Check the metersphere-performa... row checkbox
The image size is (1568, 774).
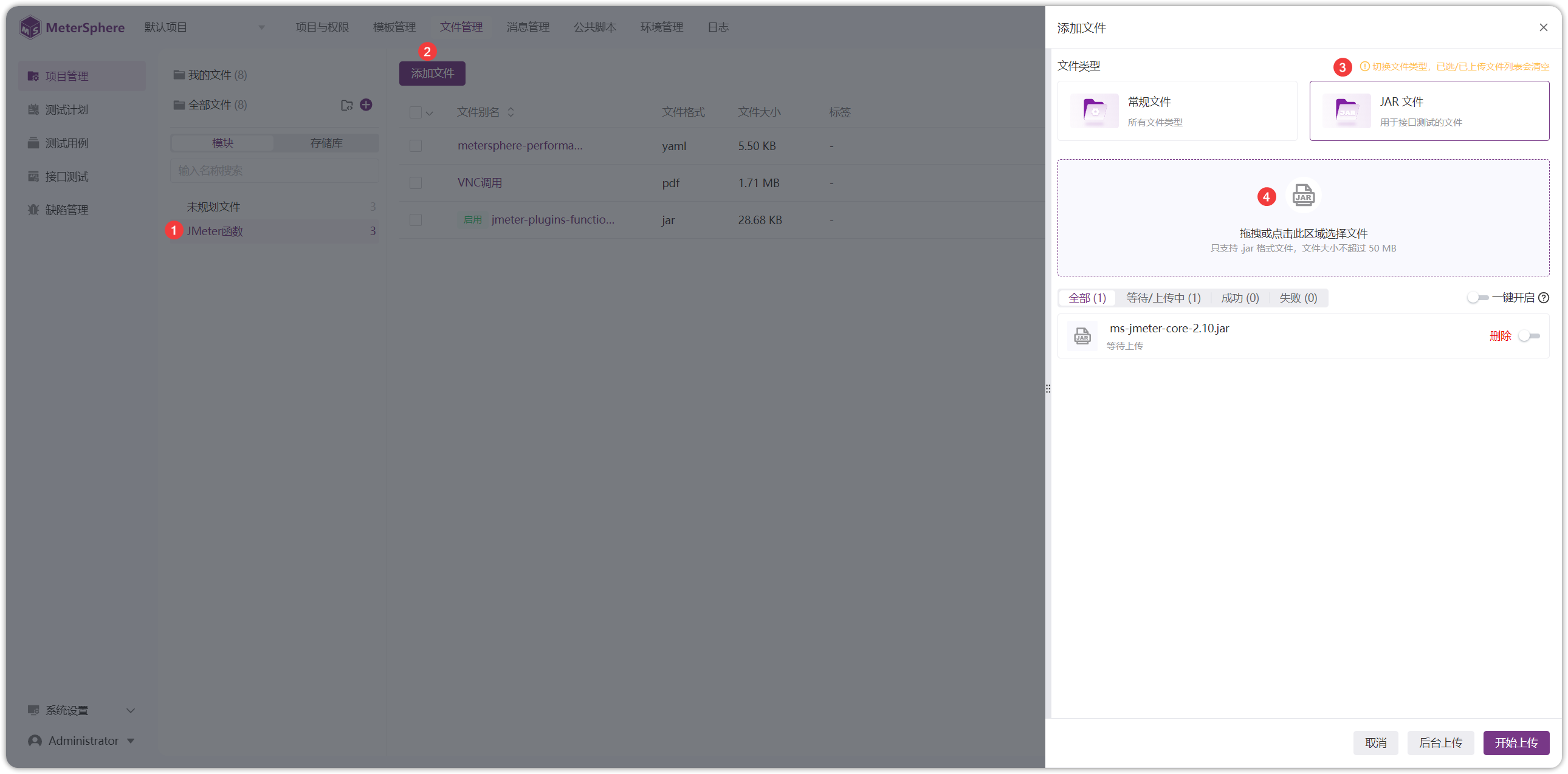416,146
